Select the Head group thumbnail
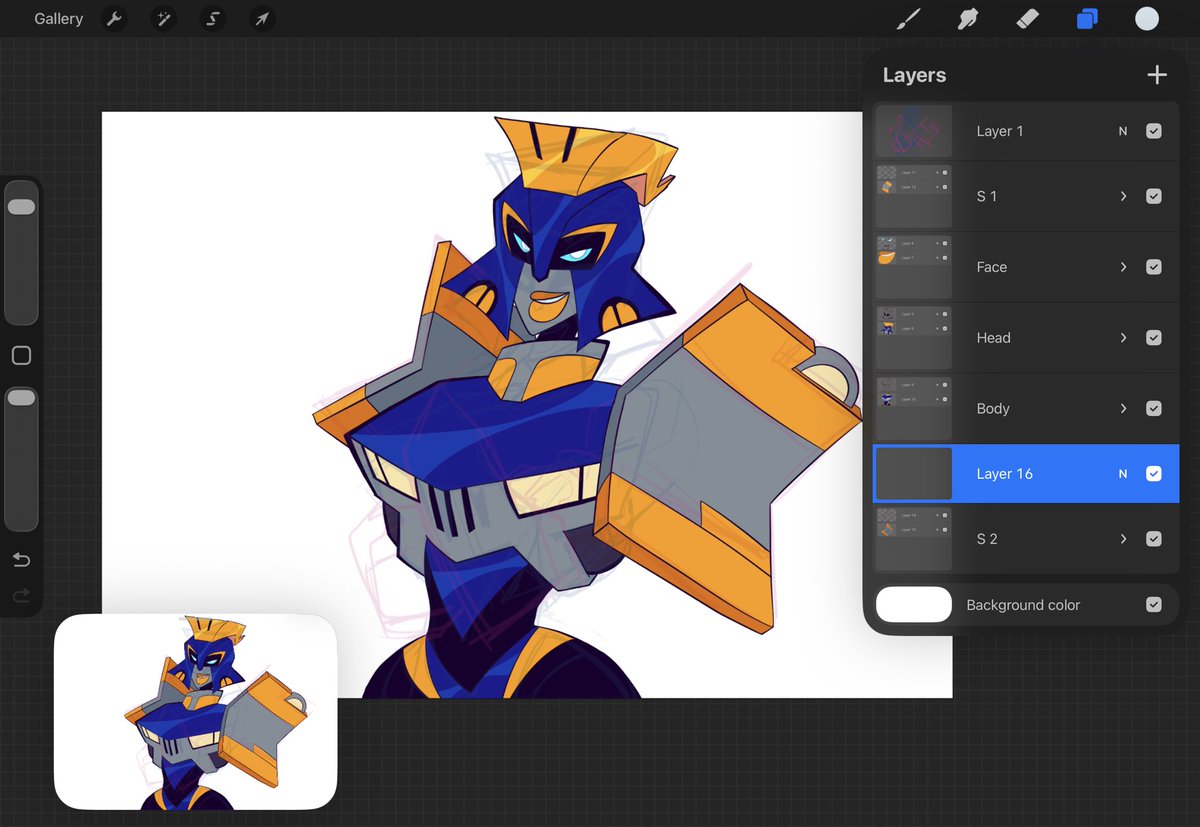Viewport: 1200px width, 827px height. tap(914, 338)
